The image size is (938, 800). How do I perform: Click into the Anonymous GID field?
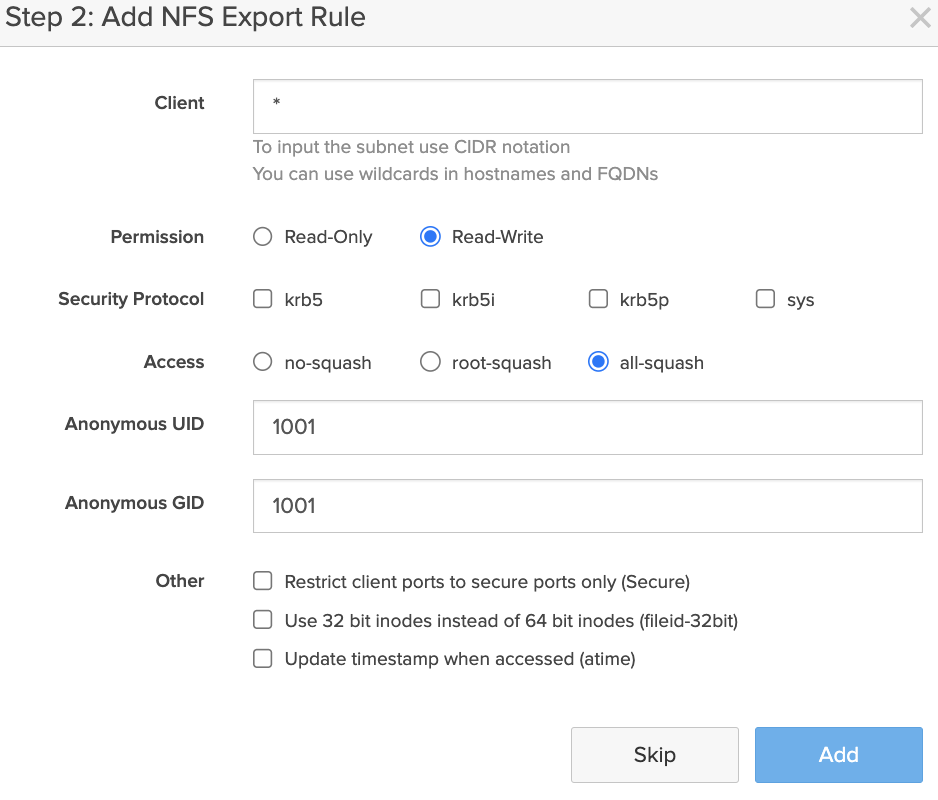pos(587,506)
